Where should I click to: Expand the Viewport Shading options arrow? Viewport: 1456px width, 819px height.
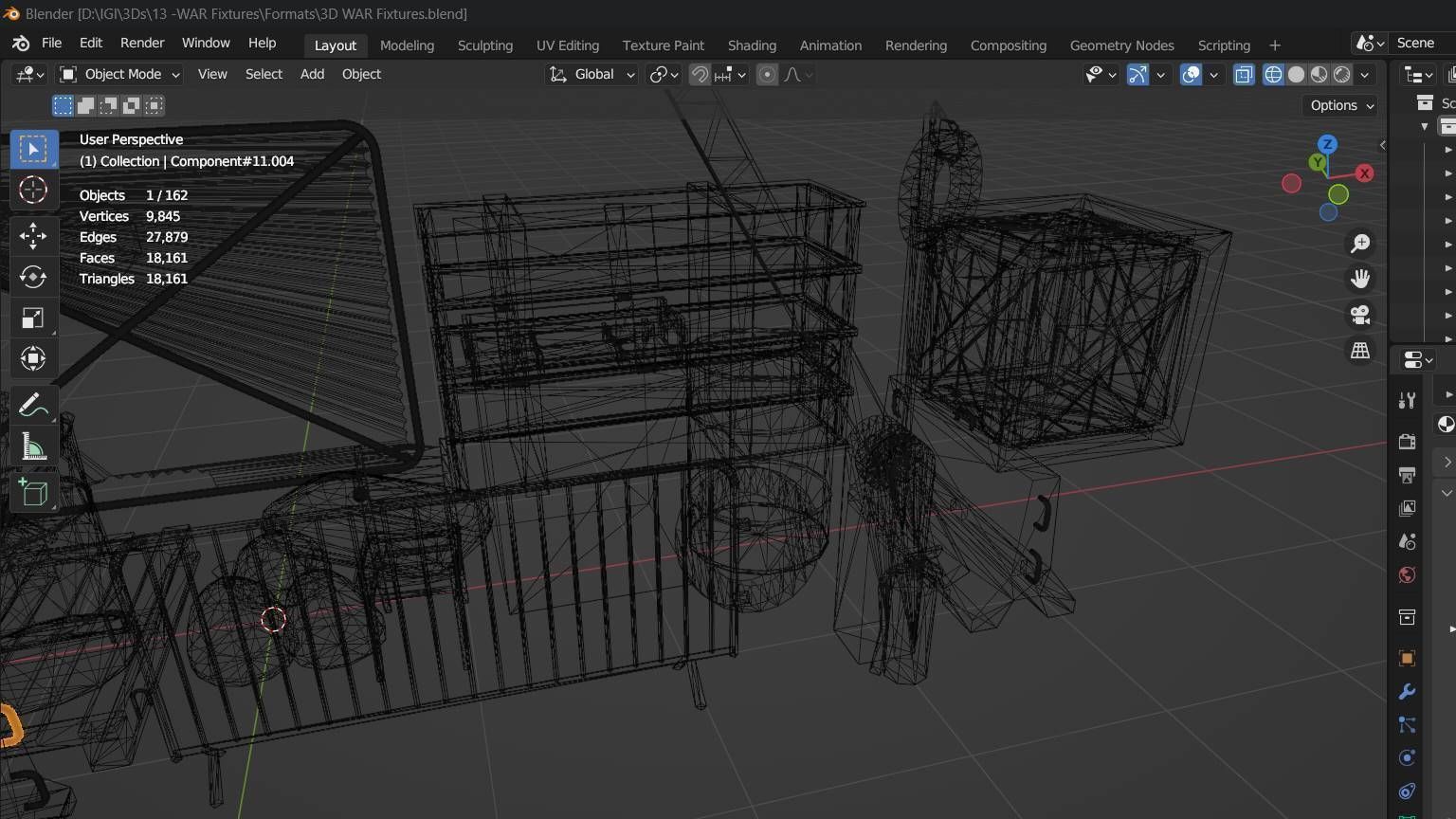click(x=1365, y=74)
